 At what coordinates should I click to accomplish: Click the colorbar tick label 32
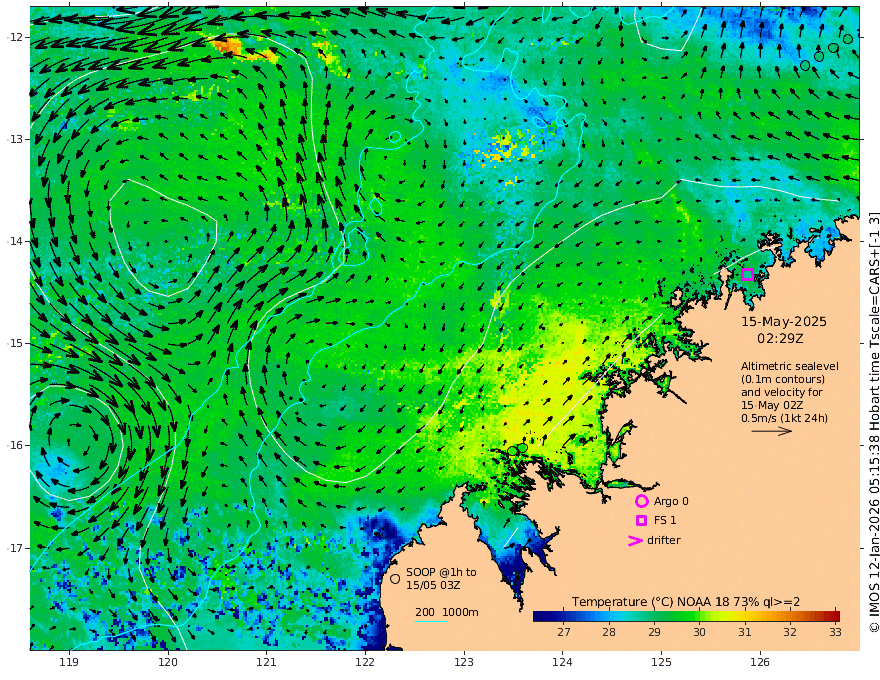pos(790,632)
